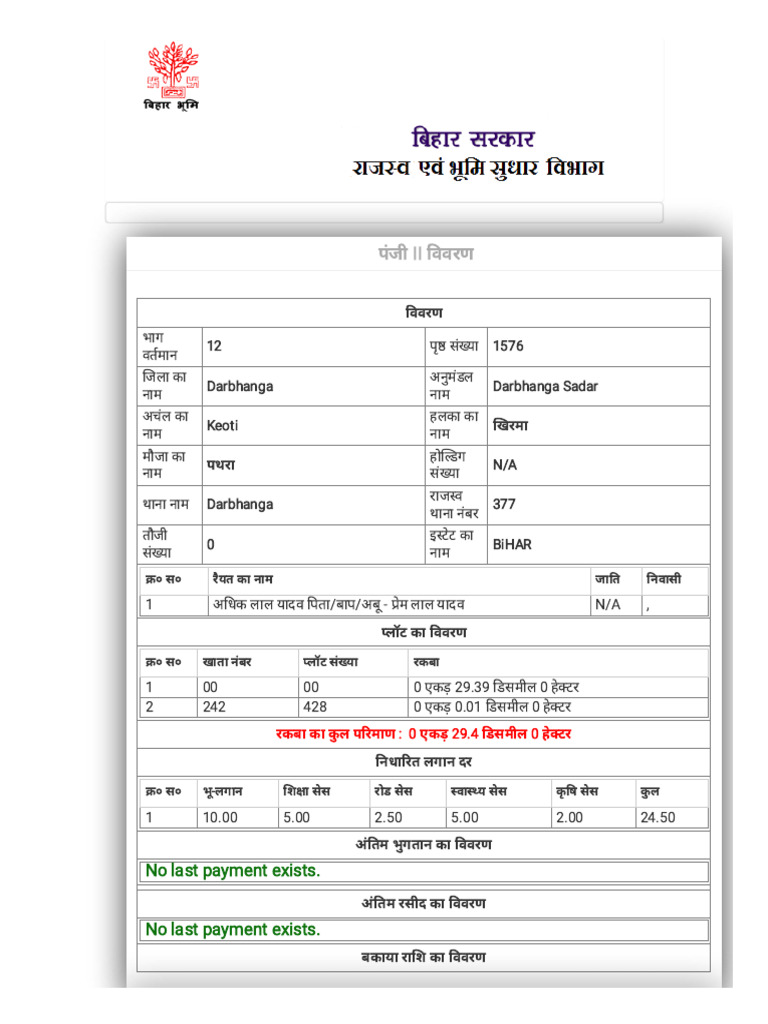768x1024 pixels.
Task: Select total कुल value 24.50
Action: point(658,818)
